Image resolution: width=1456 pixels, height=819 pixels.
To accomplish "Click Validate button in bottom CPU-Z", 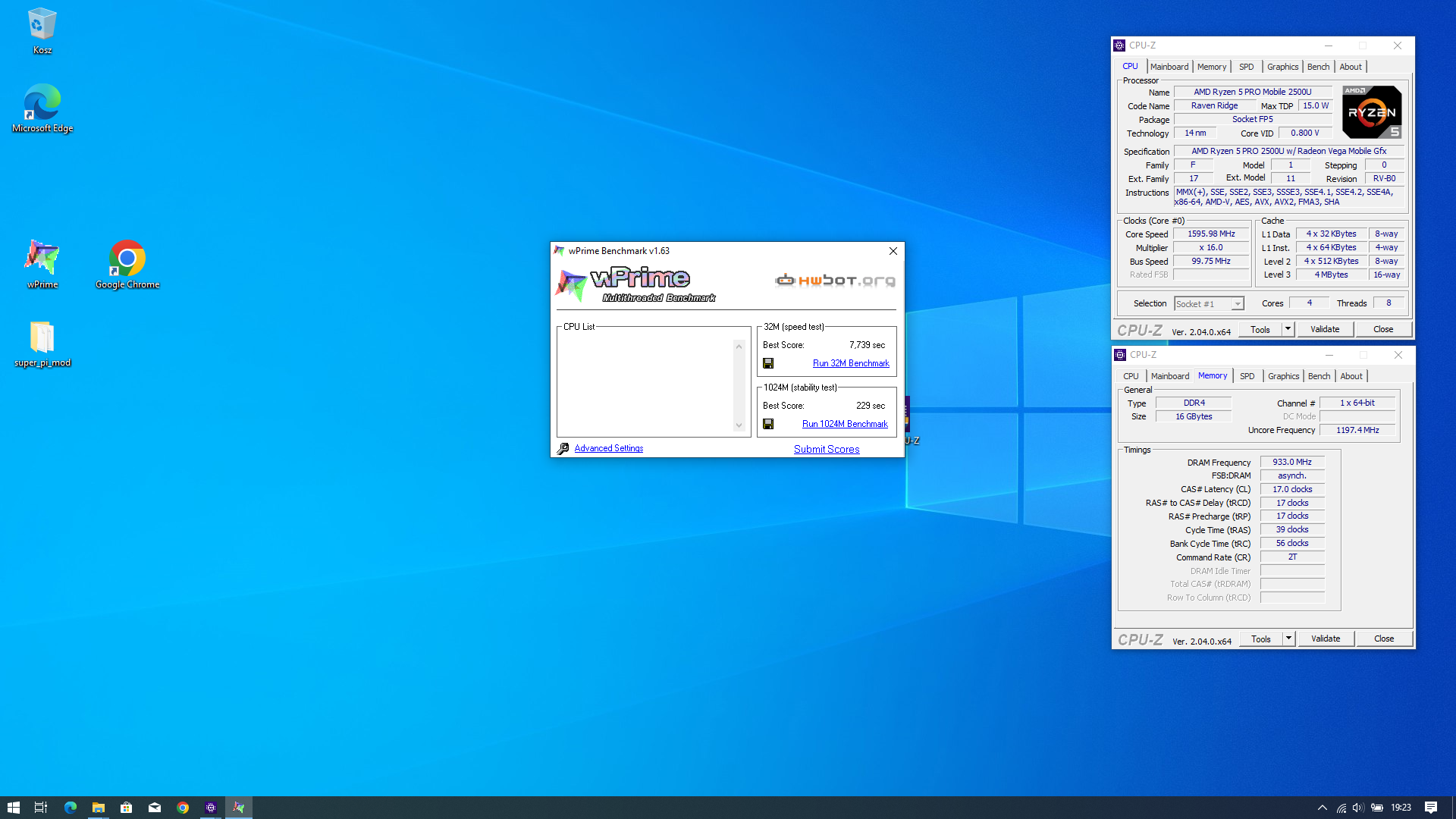I will (x=1326, y=639).
